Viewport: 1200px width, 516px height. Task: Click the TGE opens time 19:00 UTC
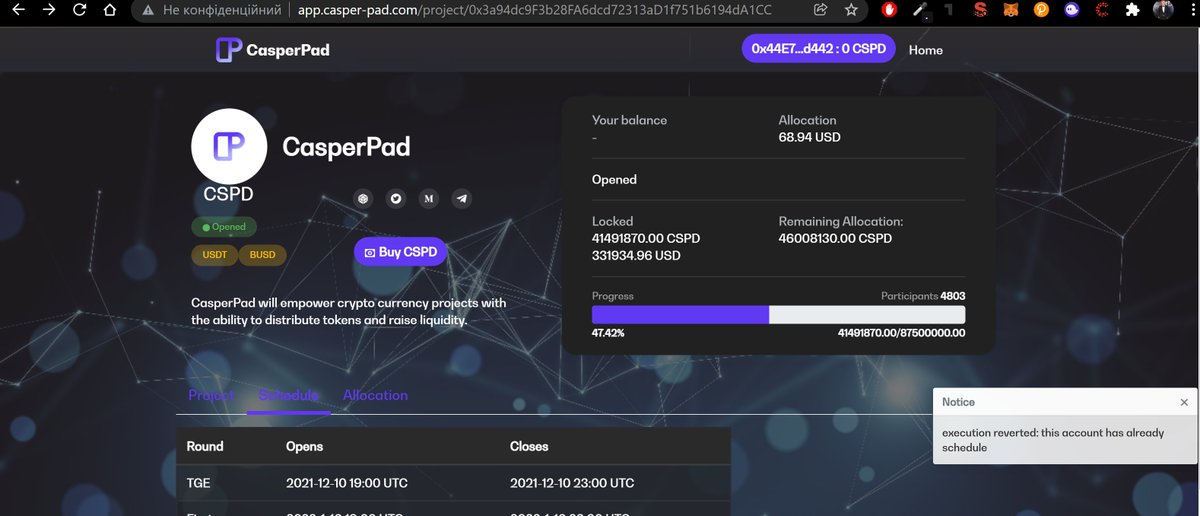(346, 482)
